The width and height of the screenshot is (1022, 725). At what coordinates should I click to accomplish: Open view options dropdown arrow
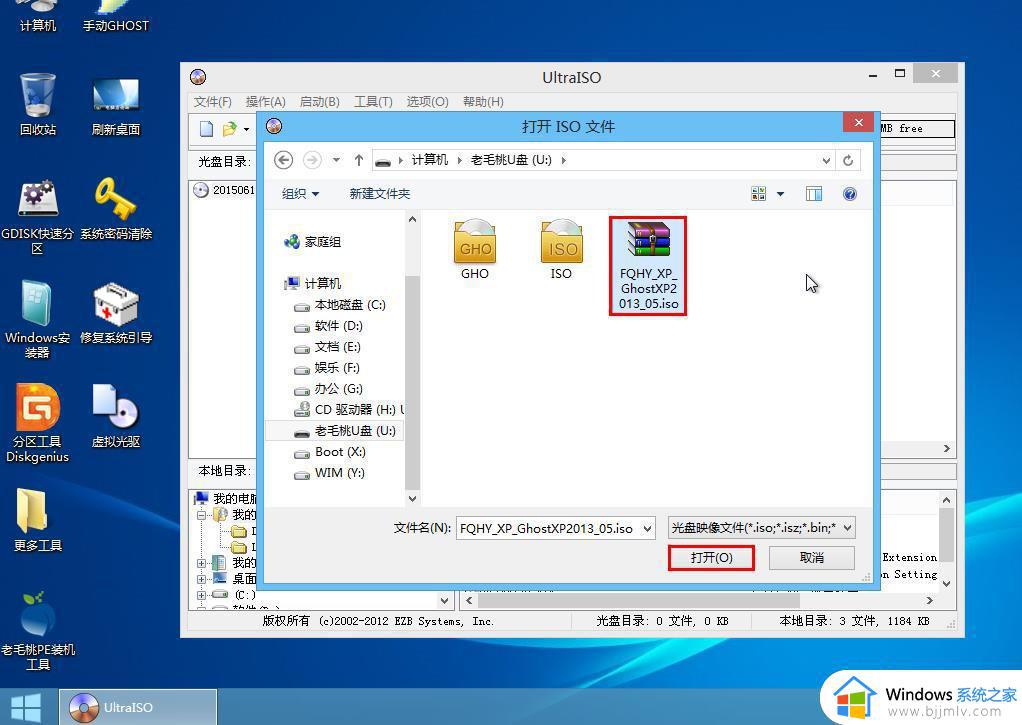780,194
